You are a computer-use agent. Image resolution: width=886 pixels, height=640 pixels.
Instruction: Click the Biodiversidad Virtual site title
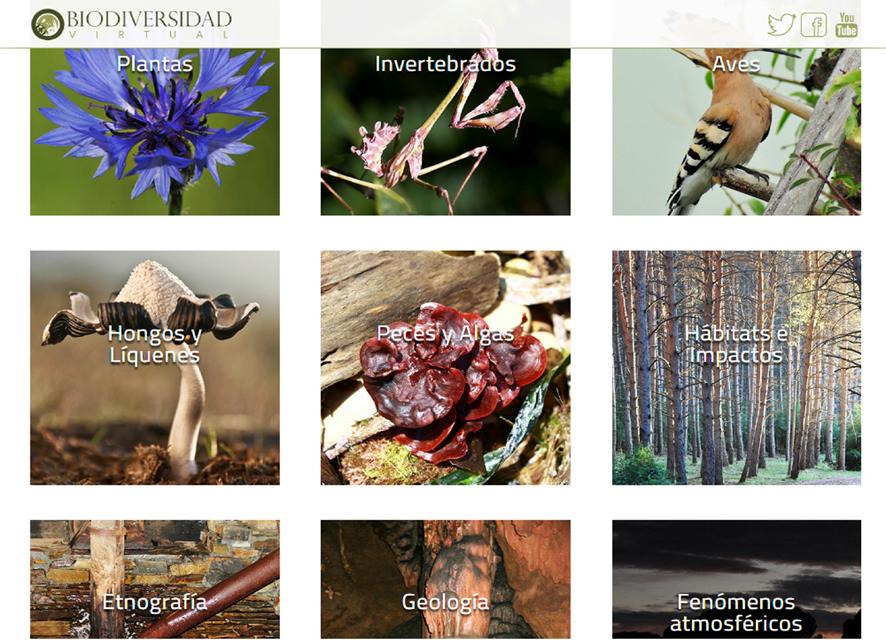coord(149,24)
